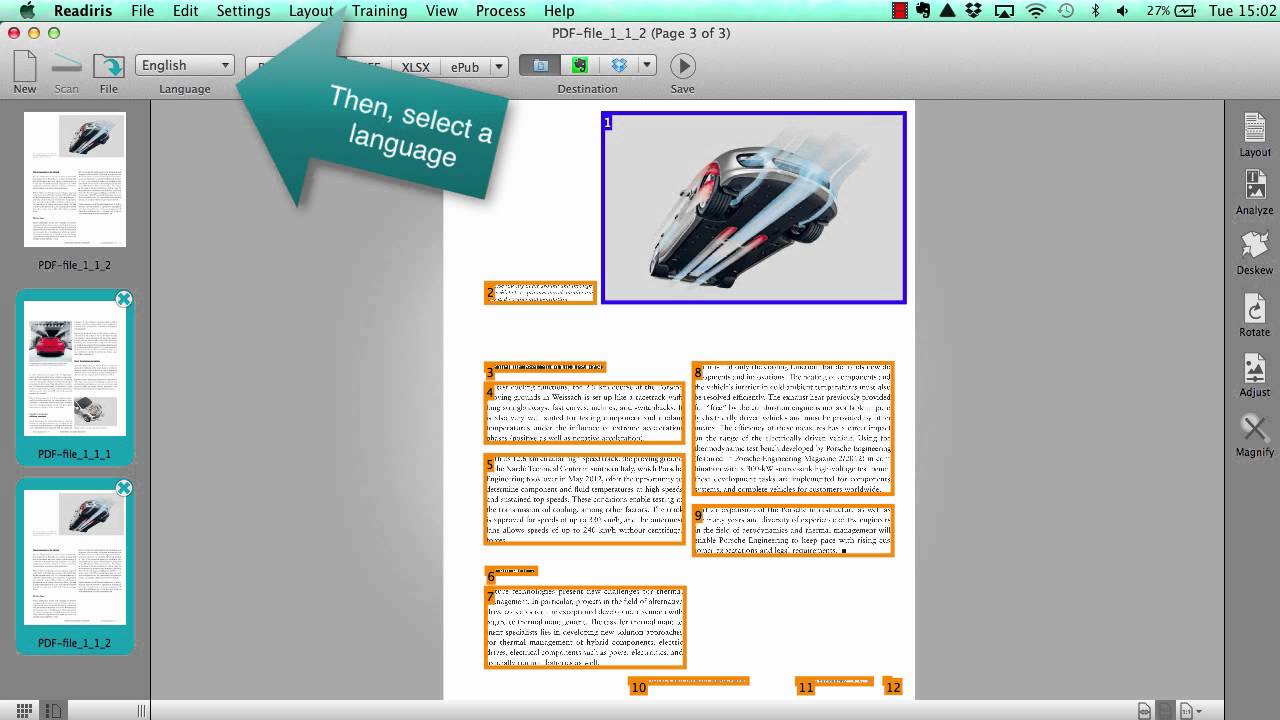Screen dimensions: 1280x720
Task: Select local file as destination
Action: 540,66
